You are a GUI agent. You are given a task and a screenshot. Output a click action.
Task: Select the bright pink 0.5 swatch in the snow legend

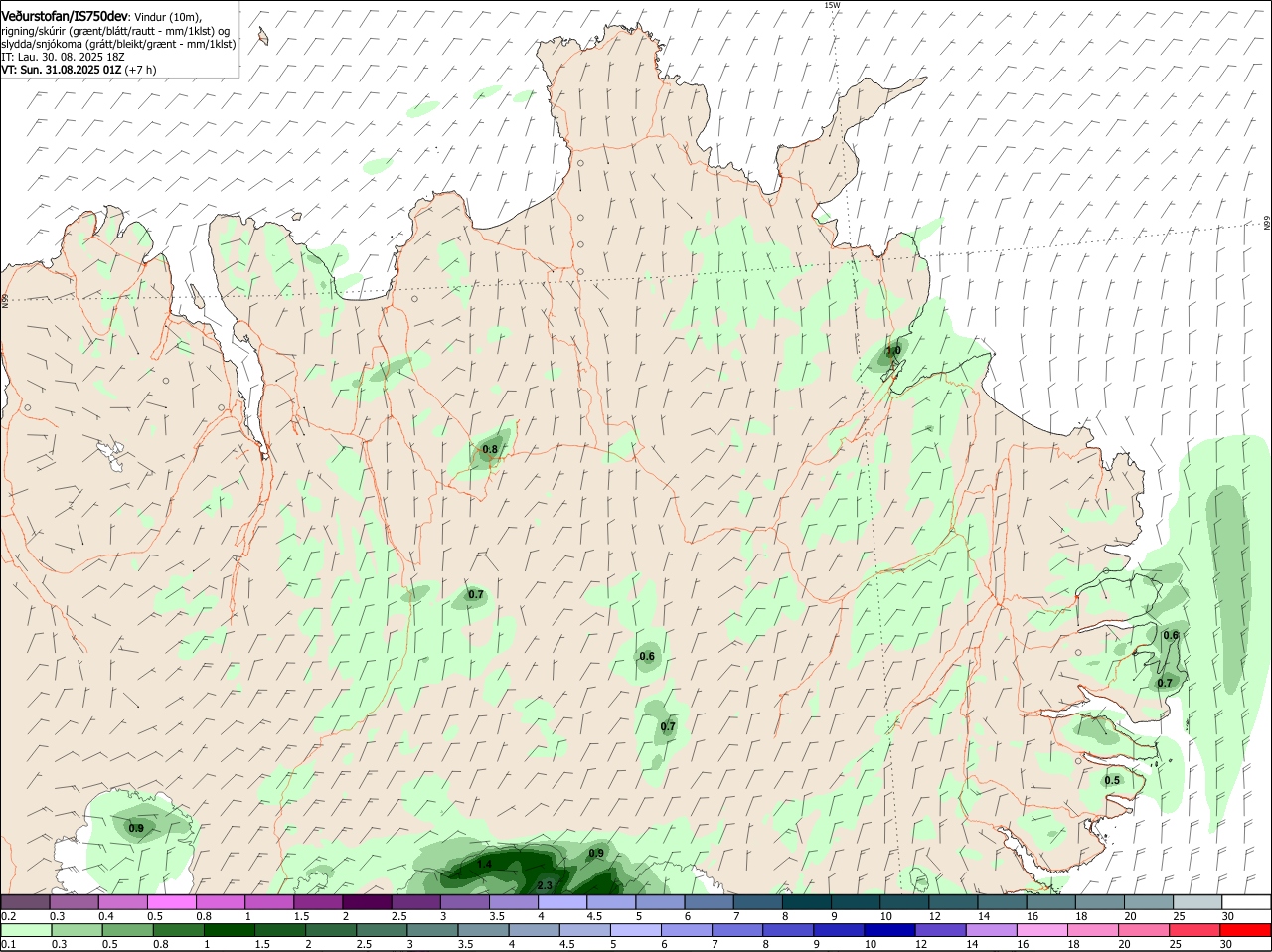tap(172, 902)
